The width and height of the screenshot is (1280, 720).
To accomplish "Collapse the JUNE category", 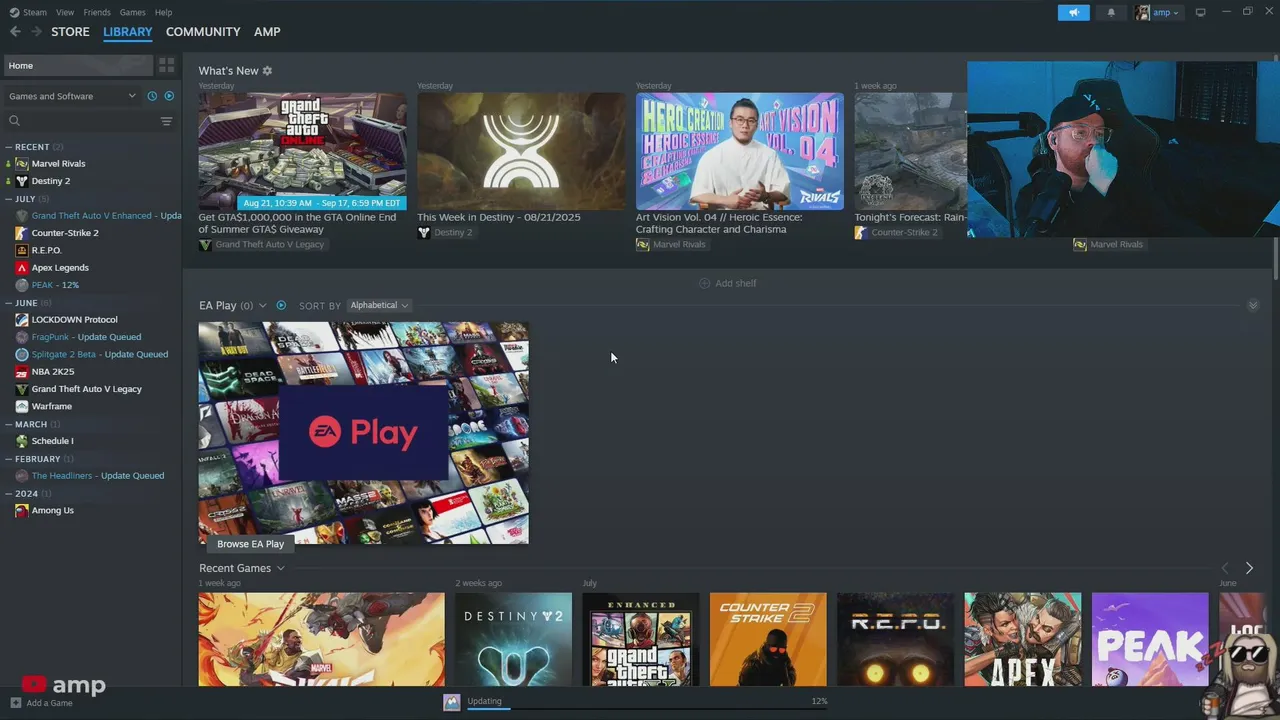I will click(9, 303).
